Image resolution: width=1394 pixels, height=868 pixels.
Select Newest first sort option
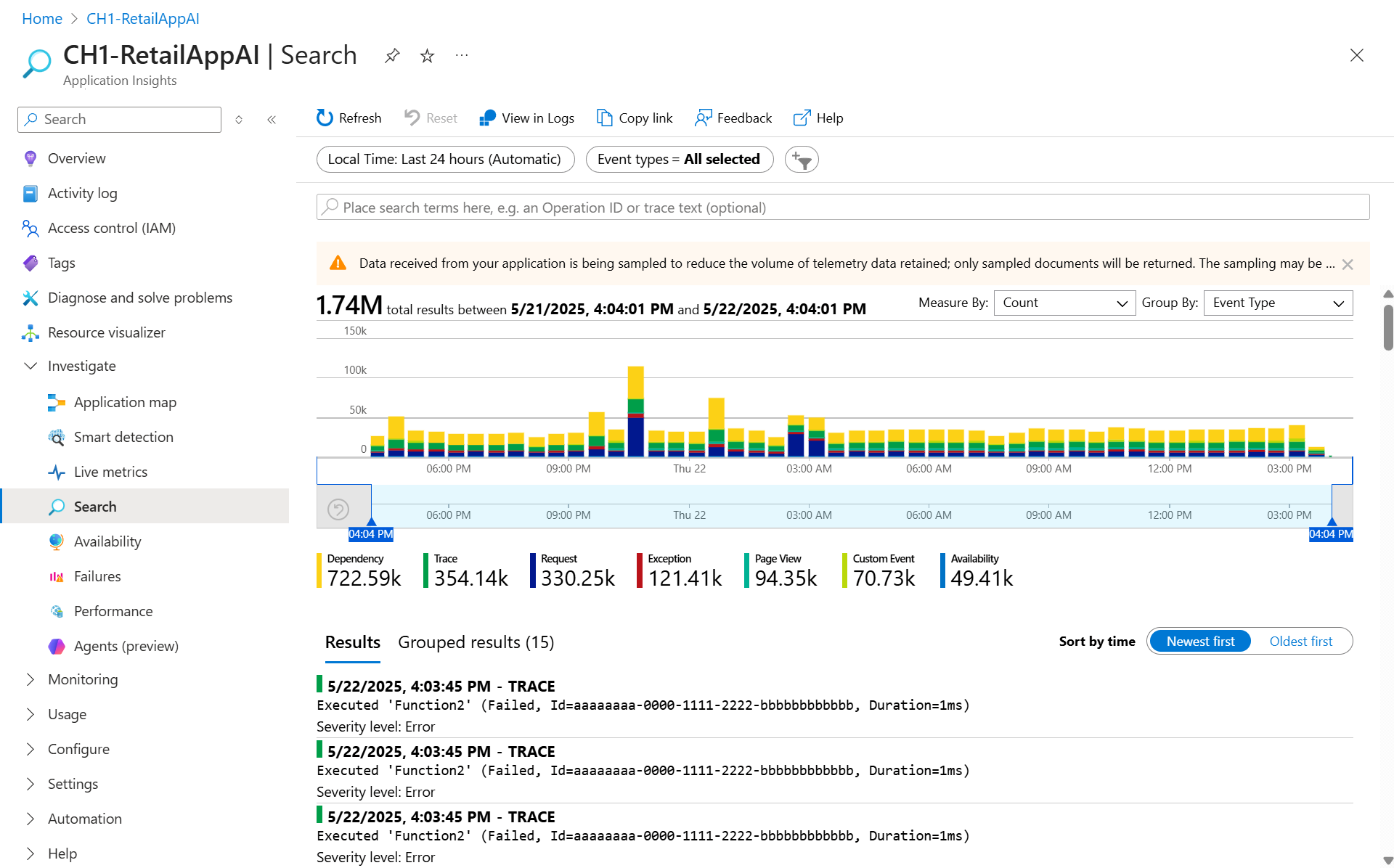click(1200, 642)
